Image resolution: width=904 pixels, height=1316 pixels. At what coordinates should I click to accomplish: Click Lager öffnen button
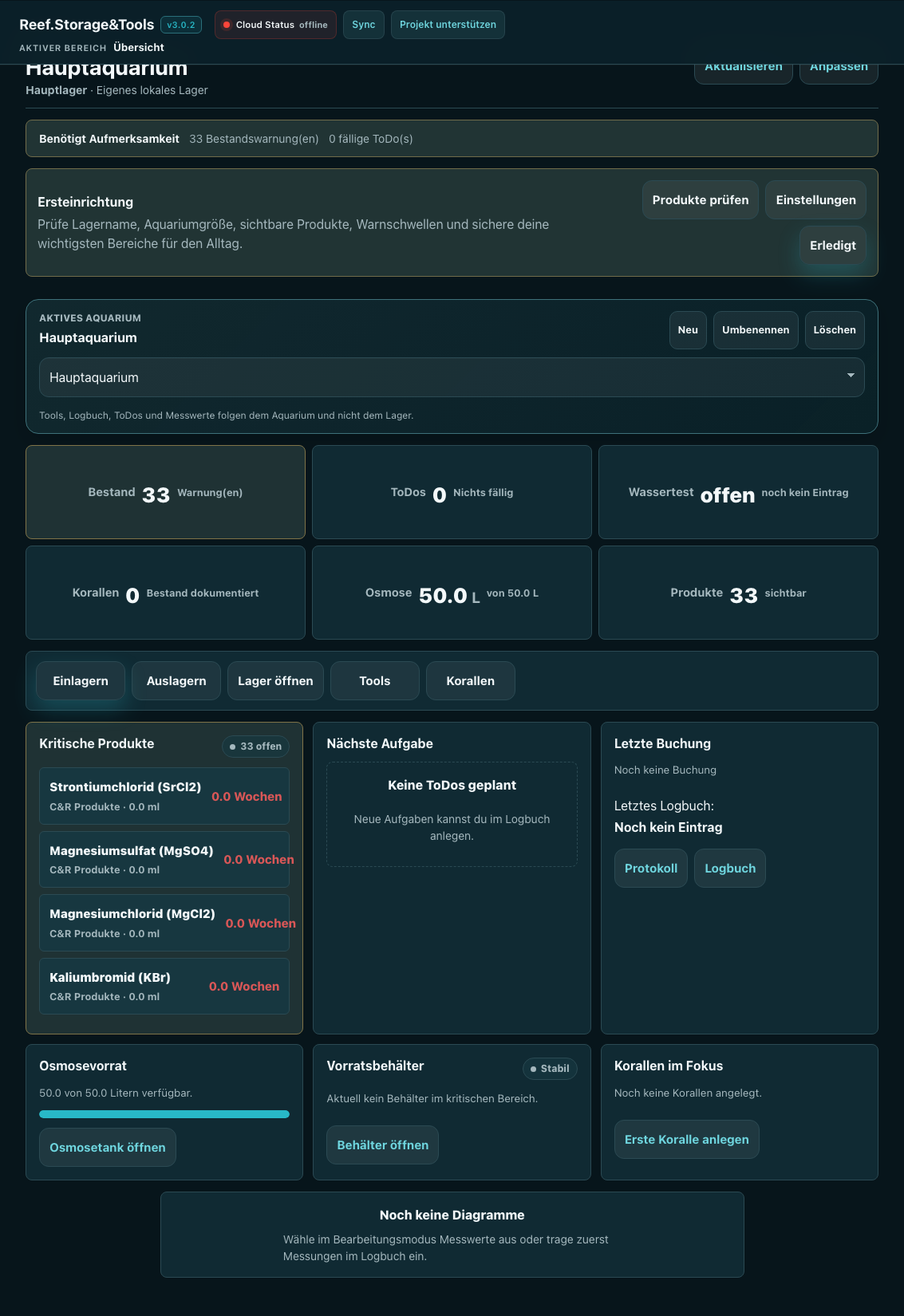275,681
